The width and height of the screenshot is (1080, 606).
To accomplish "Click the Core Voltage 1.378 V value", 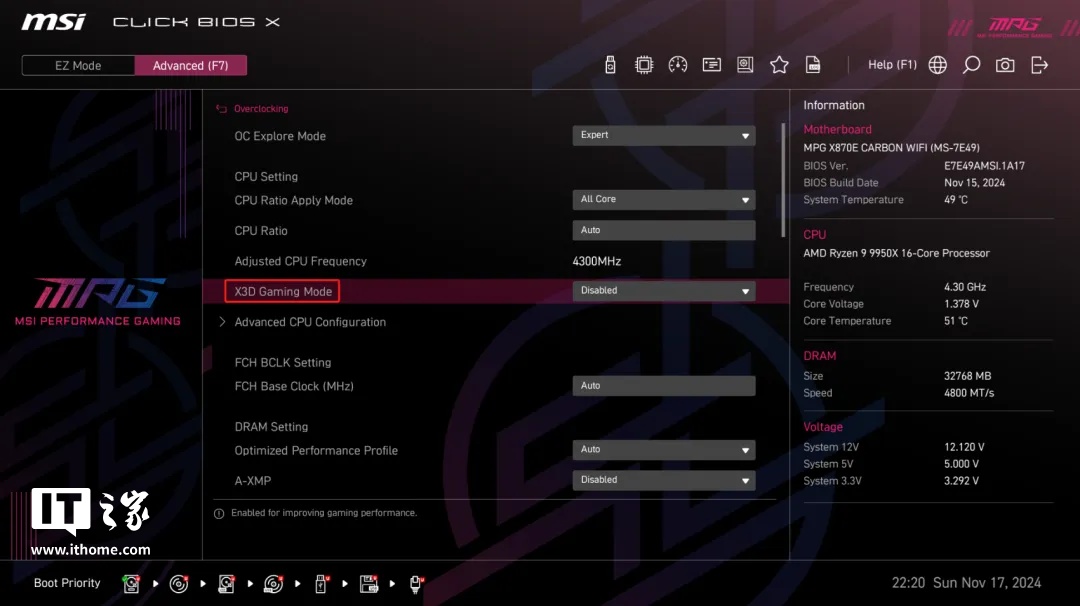I will click(961, 304).
